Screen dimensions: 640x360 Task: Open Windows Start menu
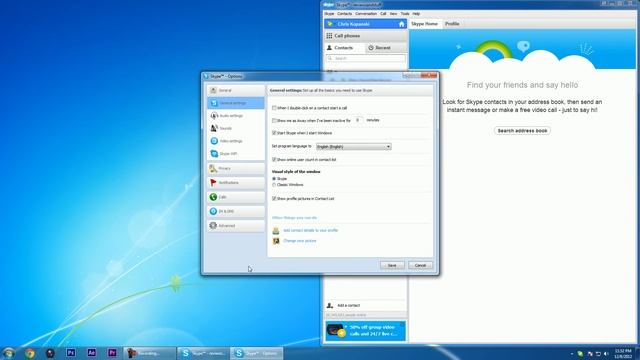click(9, 353)
